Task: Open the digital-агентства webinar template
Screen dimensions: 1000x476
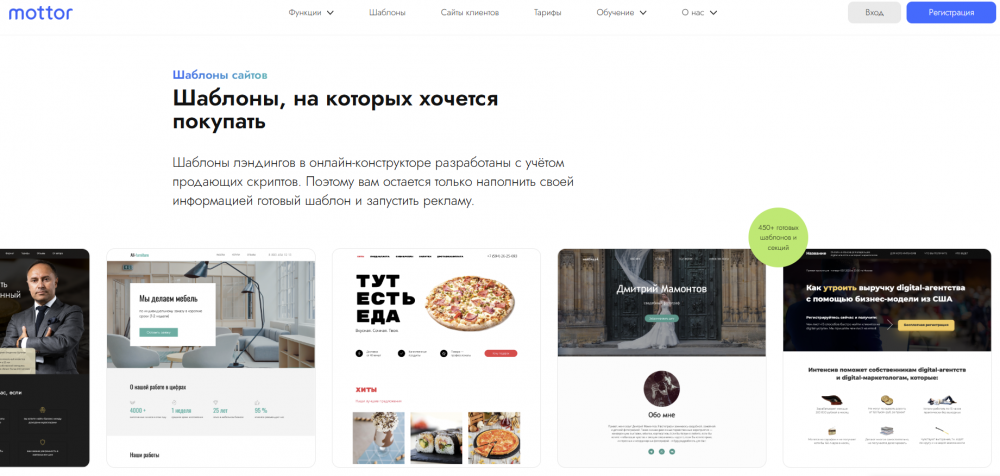Action: 887,357
